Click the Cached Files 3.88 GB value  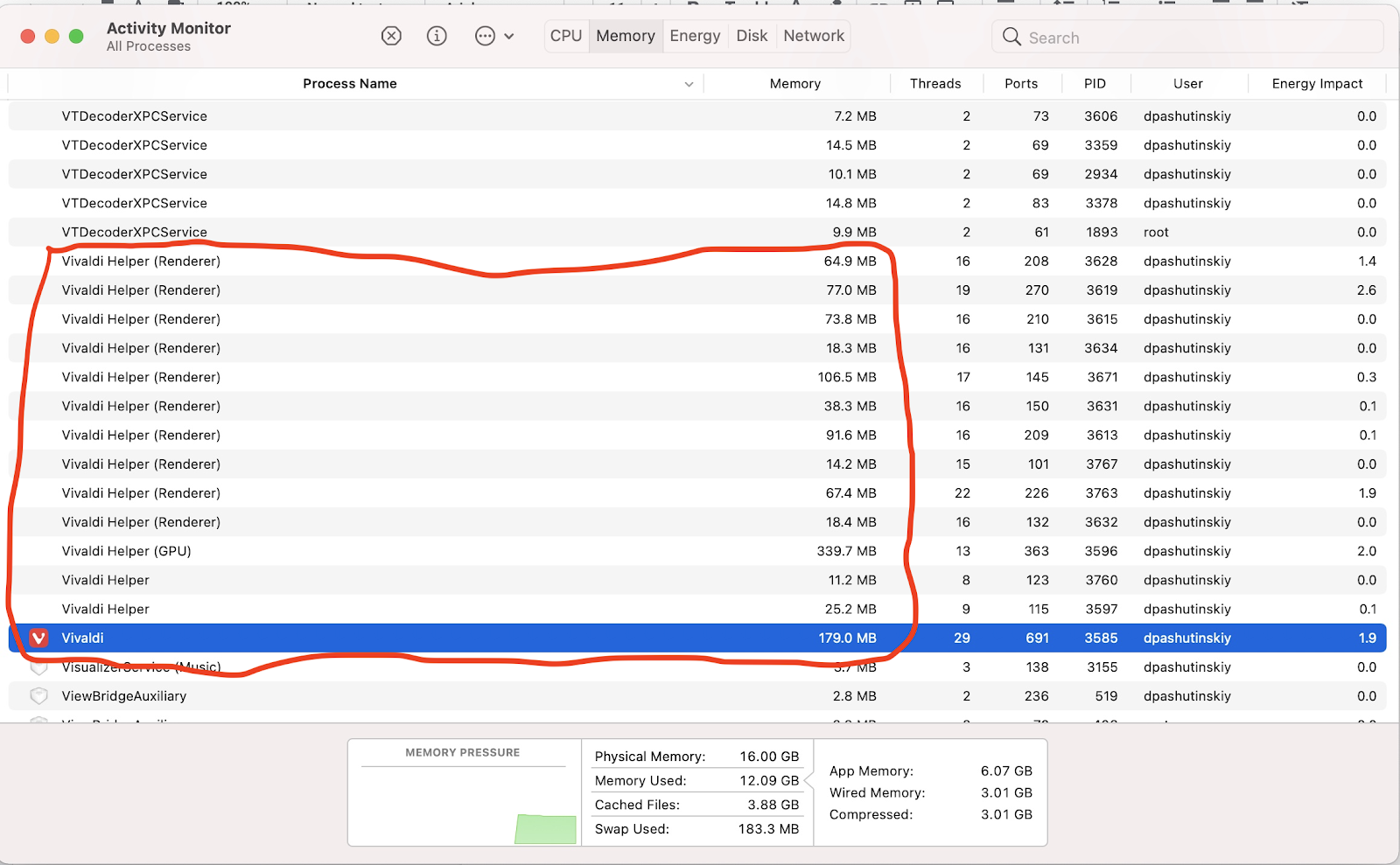(773, 805)
